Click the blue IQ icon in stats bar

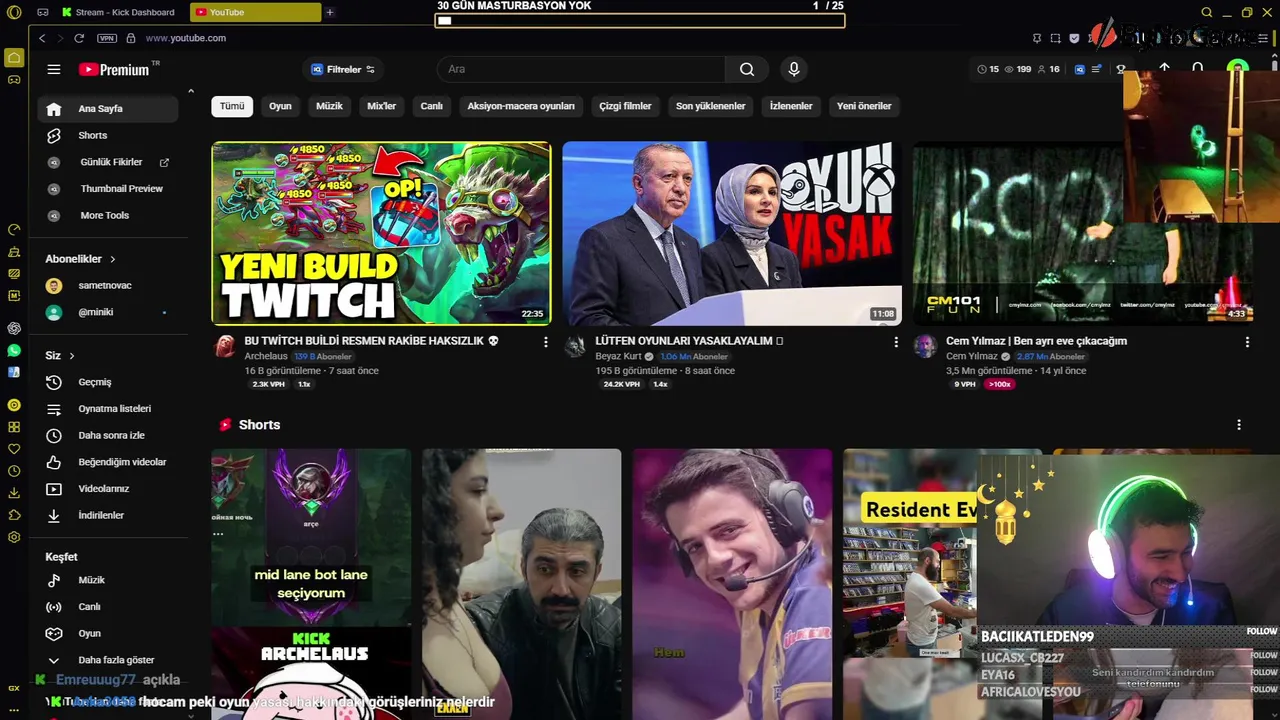coord(1080,69)
